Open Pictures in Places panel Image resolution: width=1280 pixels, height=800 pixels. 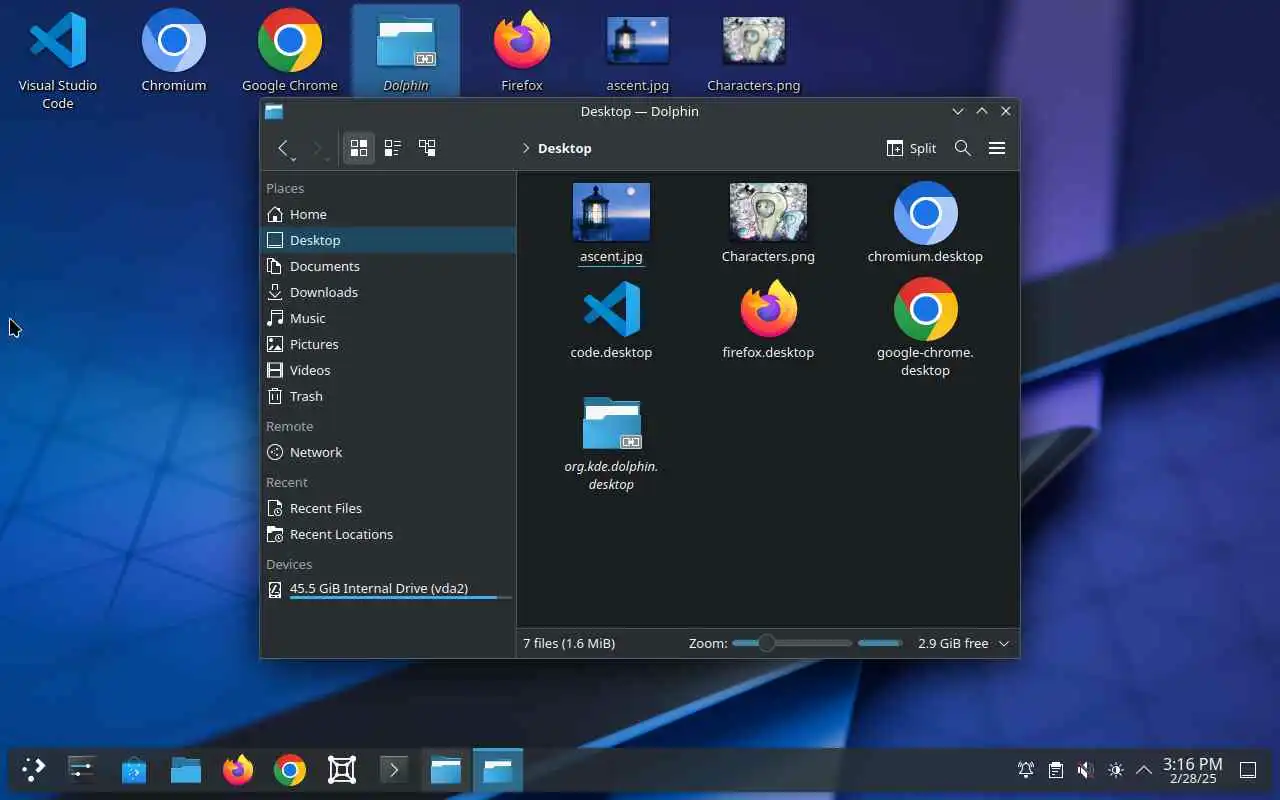(388, 344)
